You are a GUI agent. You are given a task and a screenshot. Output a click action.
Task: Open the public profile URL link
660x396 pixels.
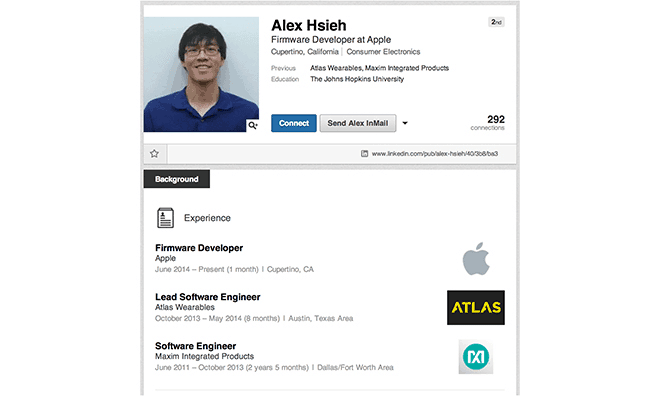(435, 154)
